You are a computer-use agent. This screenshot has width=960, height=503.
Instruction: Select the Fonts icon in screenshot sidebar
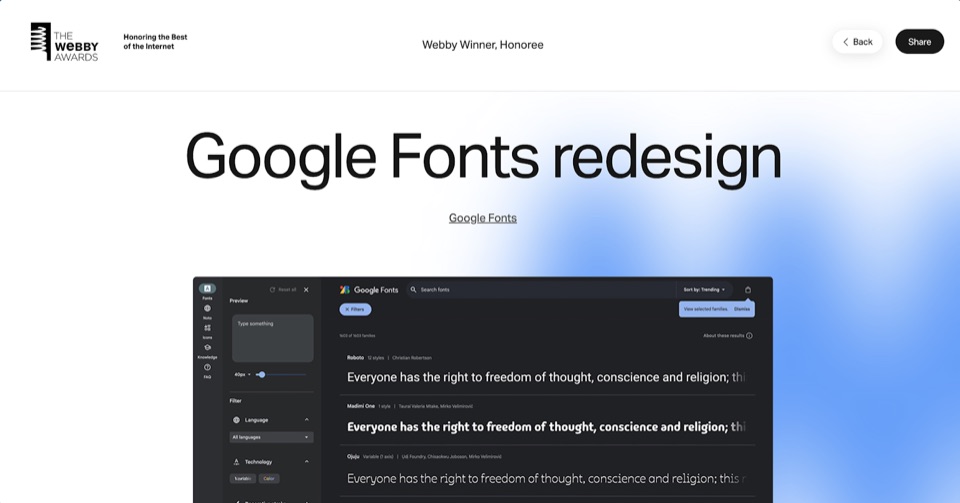click(207, 289)
